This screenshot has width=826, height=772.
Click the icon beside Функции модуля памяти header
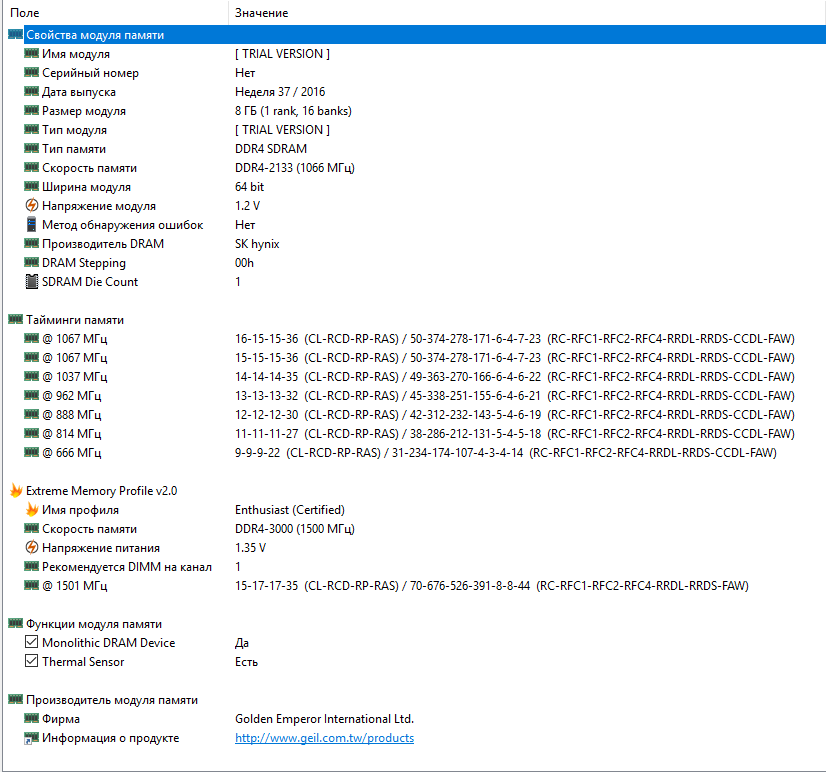[x=16, y=623]
